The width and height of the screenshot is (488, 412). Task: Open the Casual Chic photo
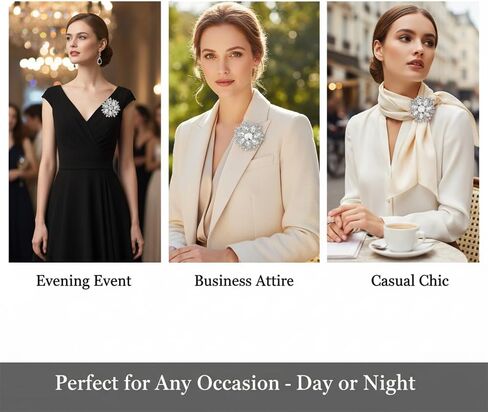(x=403, y=132)
